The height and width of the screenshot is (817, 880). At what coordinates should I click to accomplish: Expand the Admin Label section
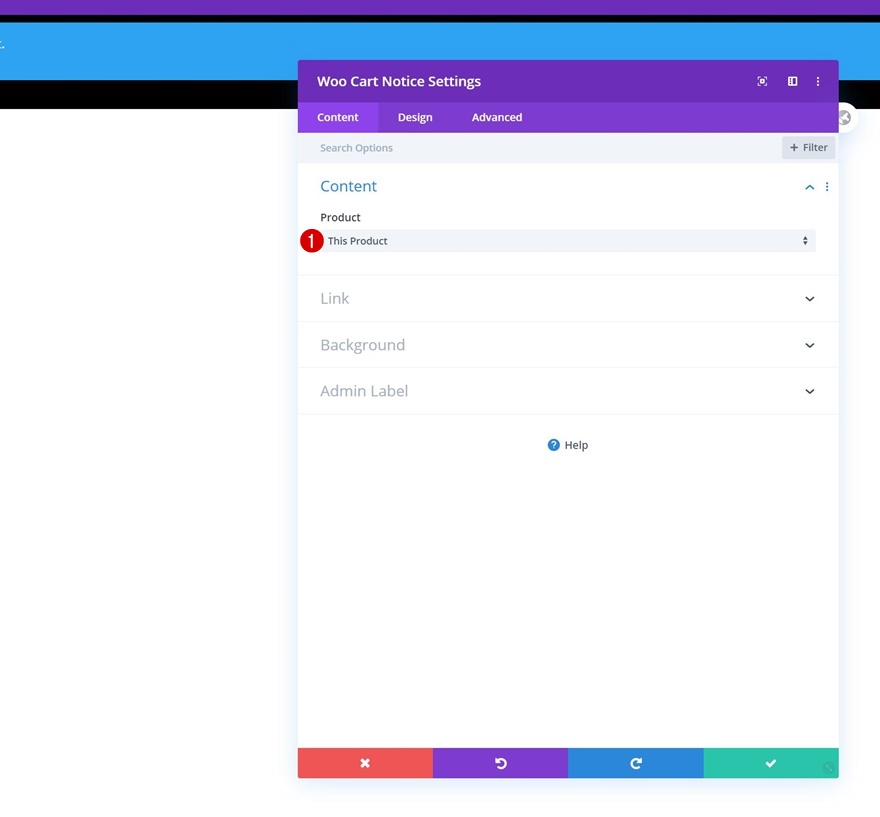[x=568, y=391]
